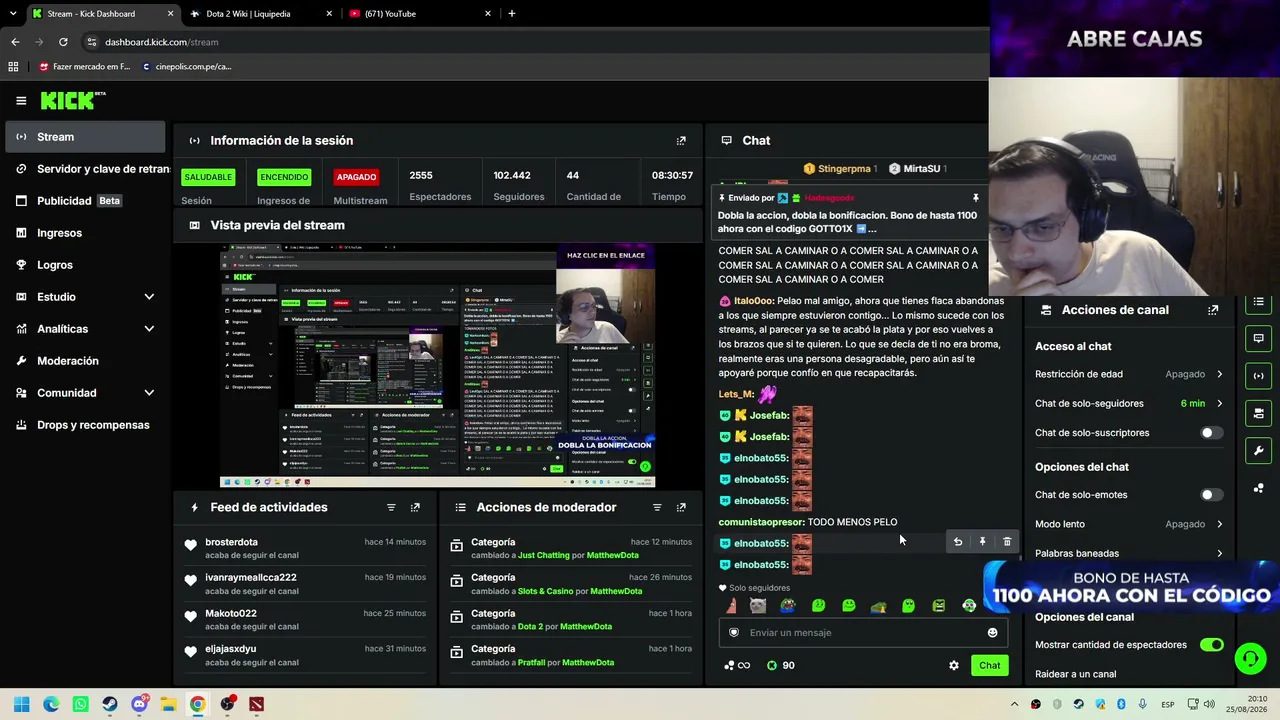Open Publicidad Beta in the sidebar
This screenshot has width=1280, height=720.
(85, 201)
